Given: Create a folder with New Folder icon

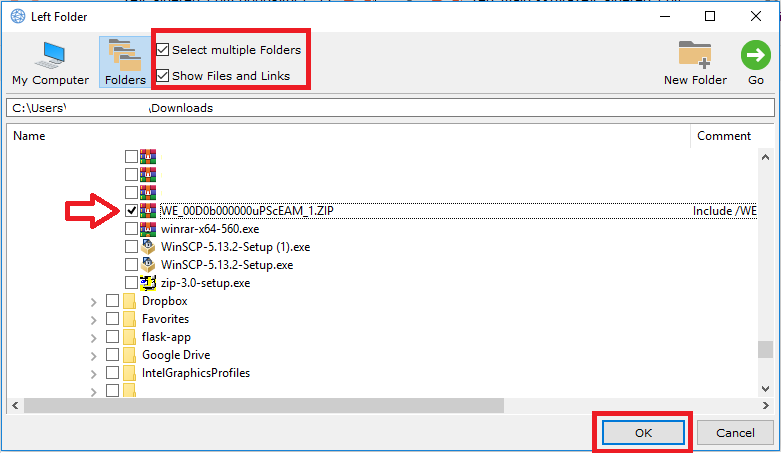Looking at the screenshot, I should pos(695,56).
